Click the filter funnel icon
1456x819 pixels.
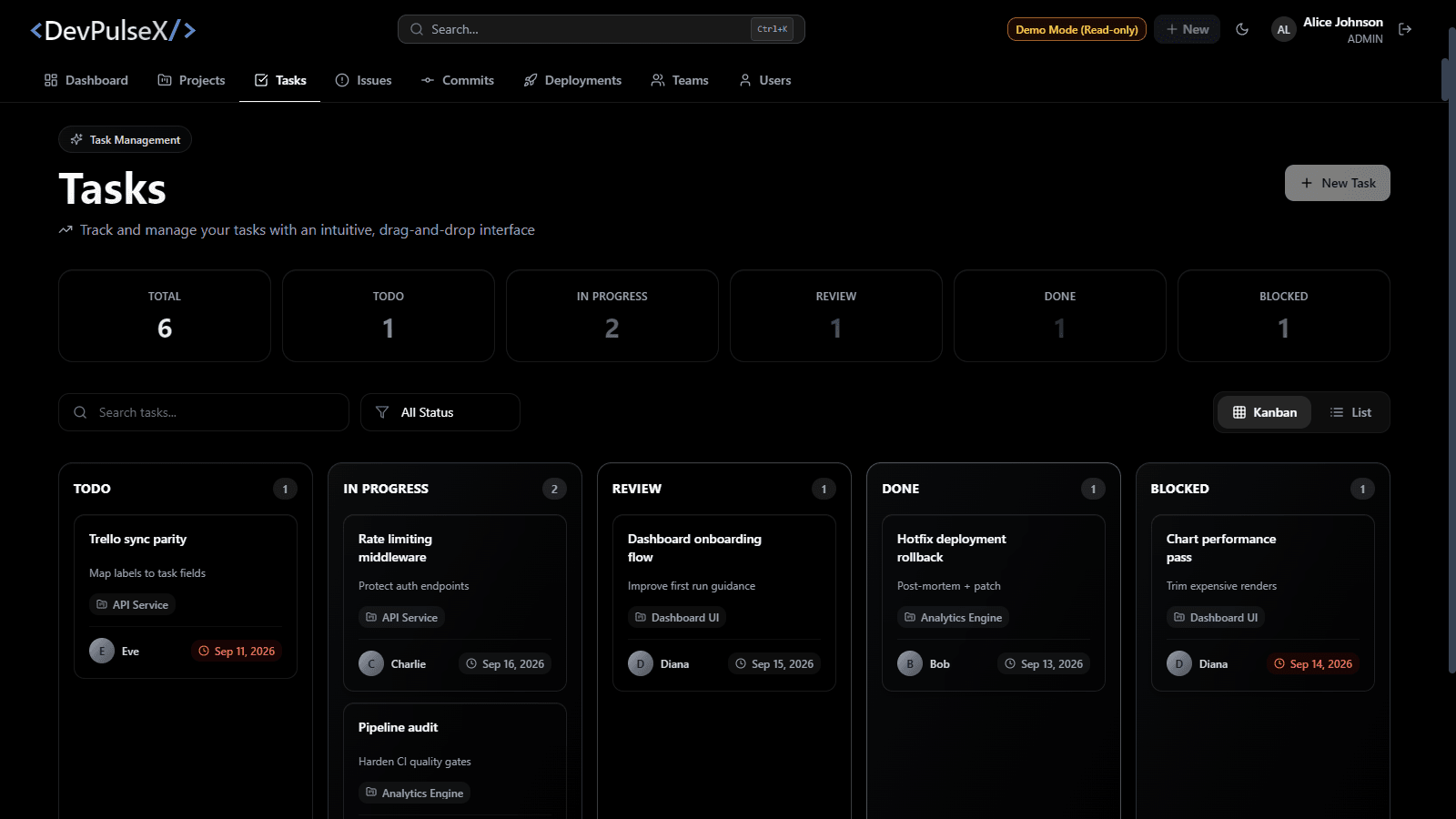point(382,412)
